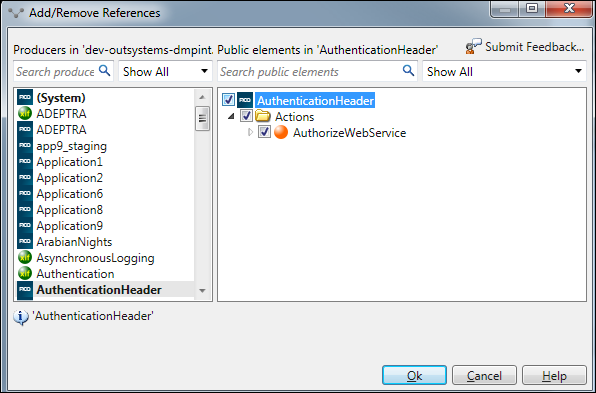The image size is (596, 393).
Task: Open the producers Show All dropdown
Action: tap(165, 71)
